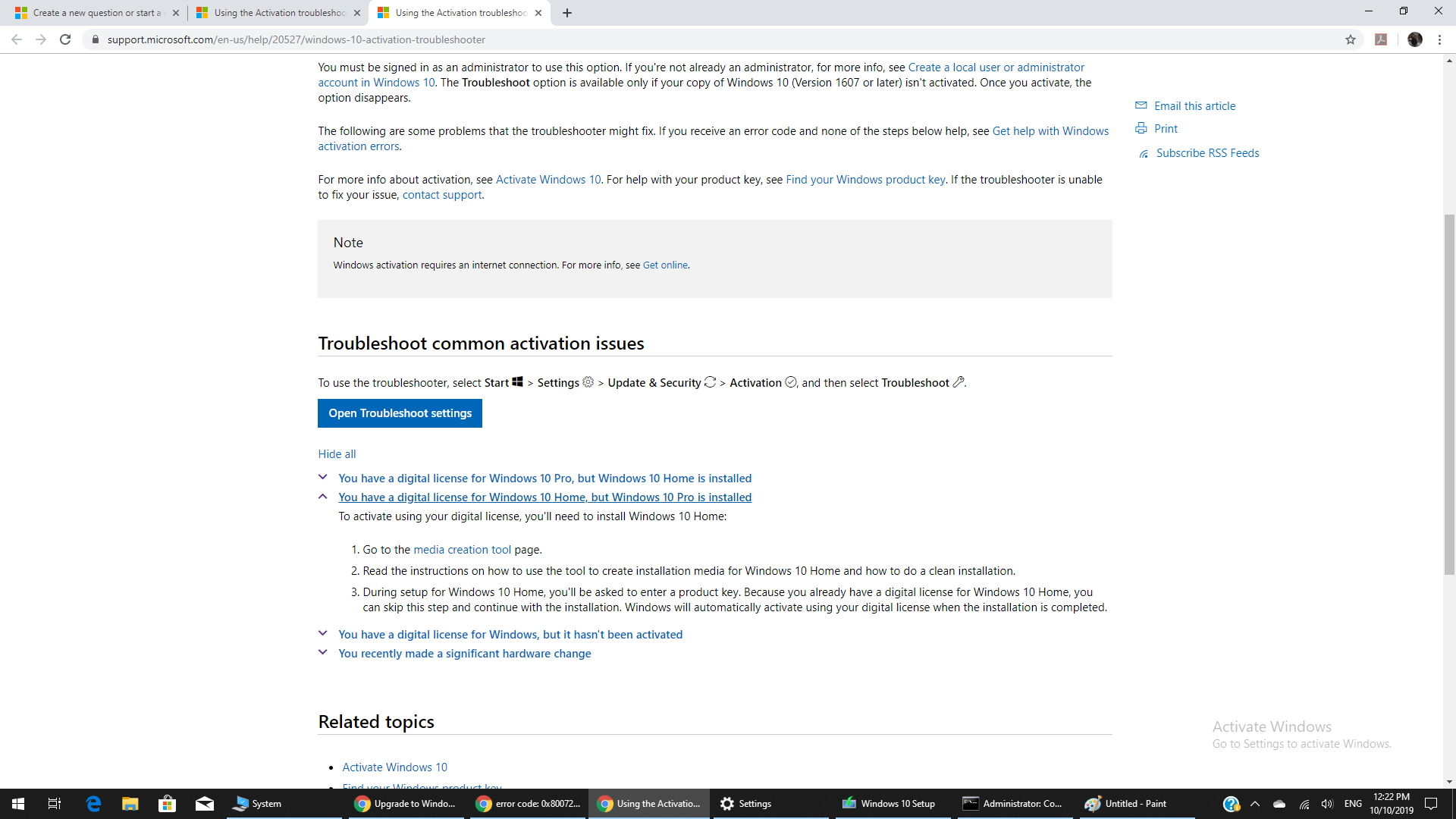Switch to Settings app on taskbar
Viewport: 1456px width, 819px height.
(772, 804)
